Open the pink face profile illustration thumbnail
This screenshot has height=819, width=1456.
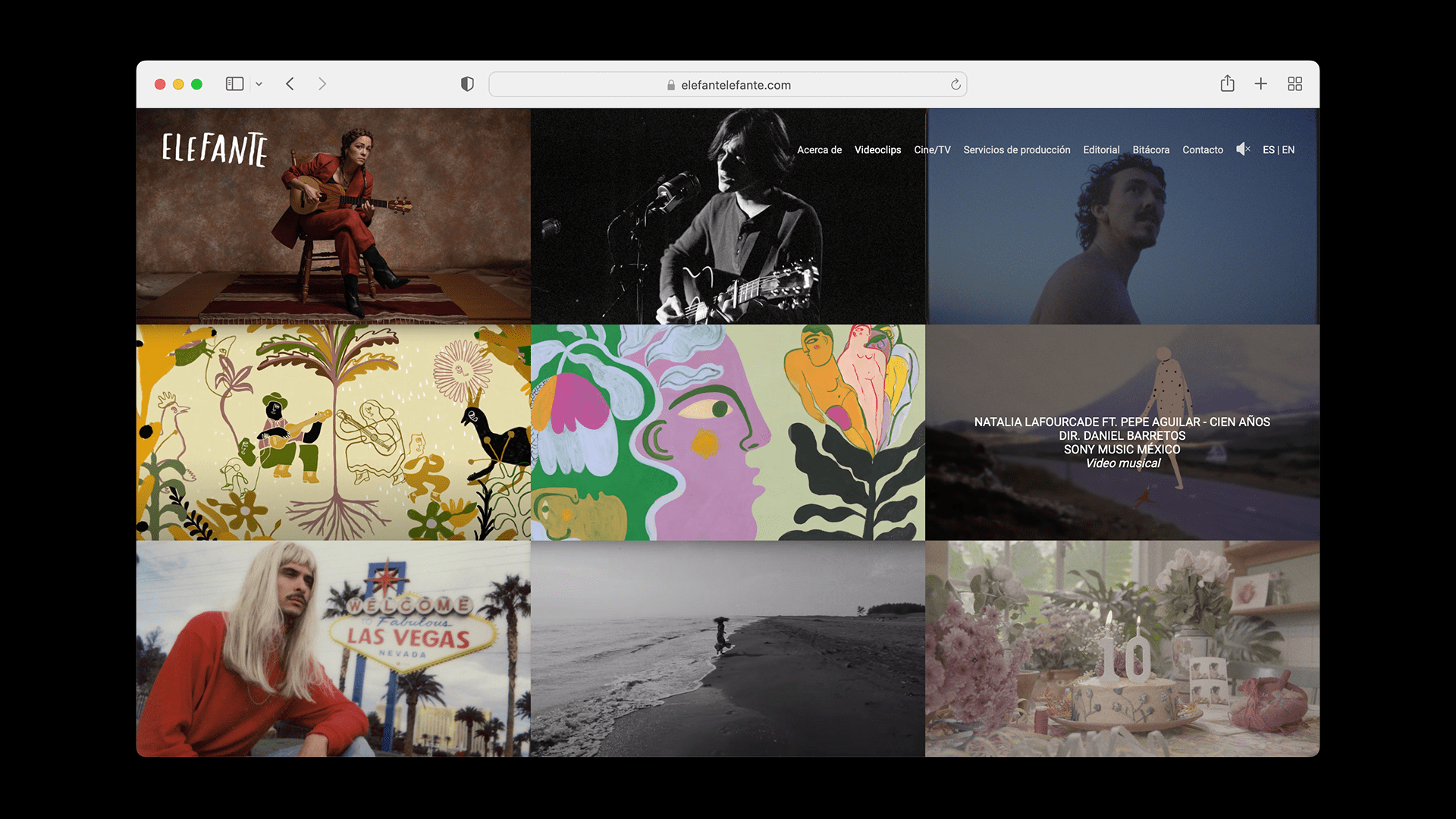(x=728, y=432)
